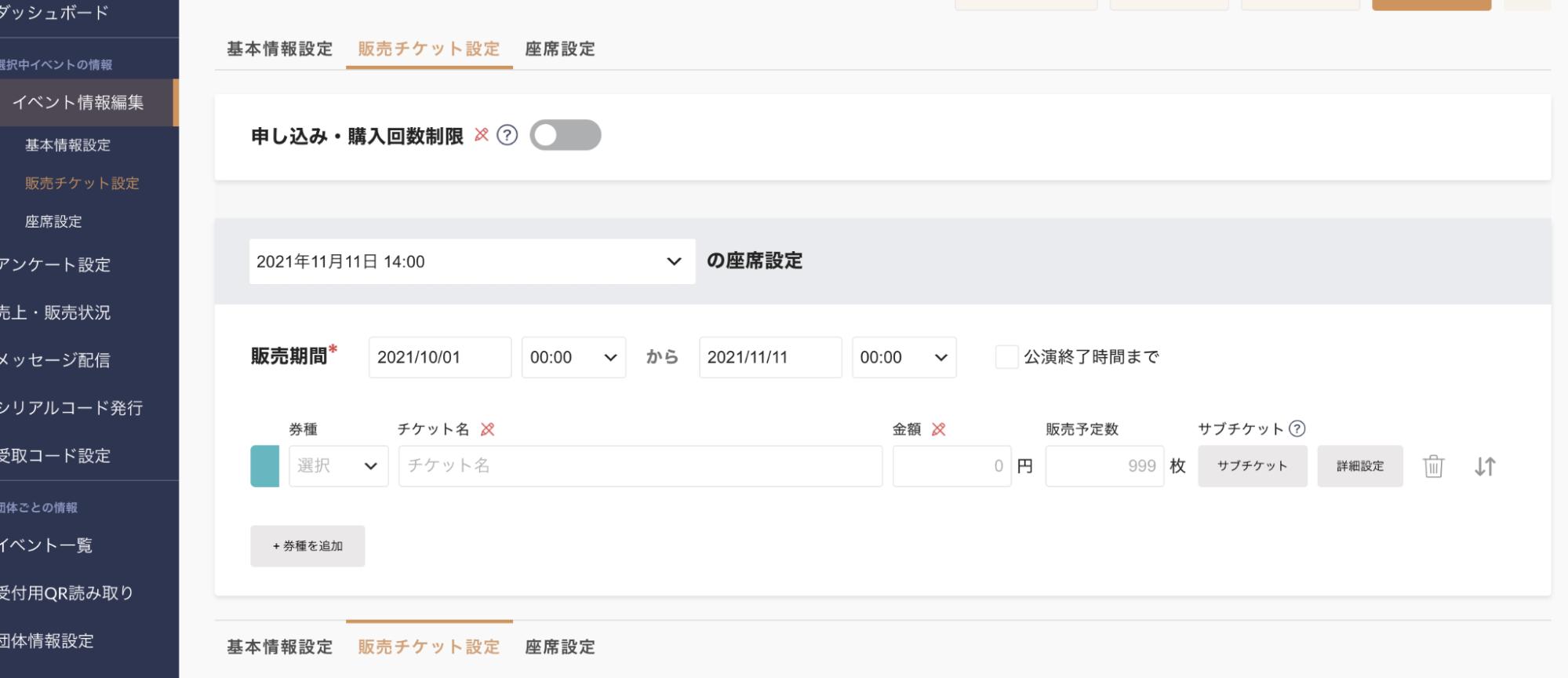The image size is (1568, 678).
Task: Toggle the 申し込み・購入回数制限 switch
Action: (x=566, y=135)
